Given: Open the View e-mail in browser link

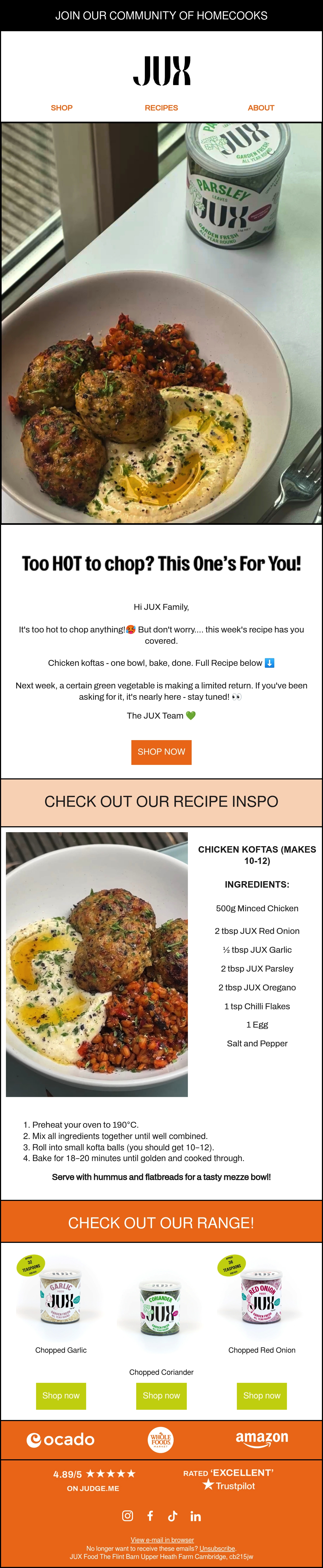Looking at the screenshot, I should tap(162, 1539).
